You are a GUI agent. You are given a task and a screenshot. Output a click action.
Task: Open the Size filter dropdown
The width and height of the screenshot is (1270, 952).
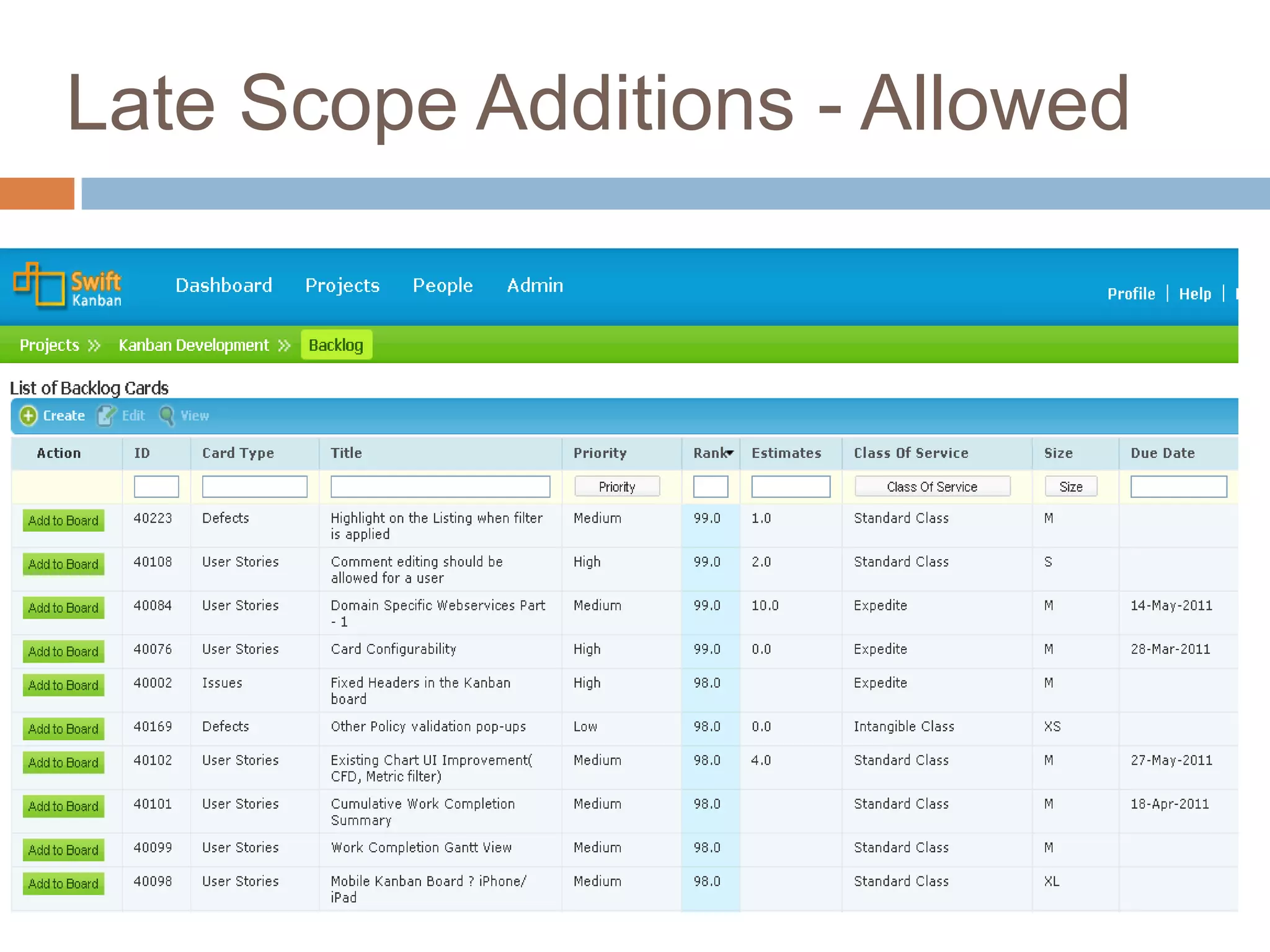(1071, 487)
